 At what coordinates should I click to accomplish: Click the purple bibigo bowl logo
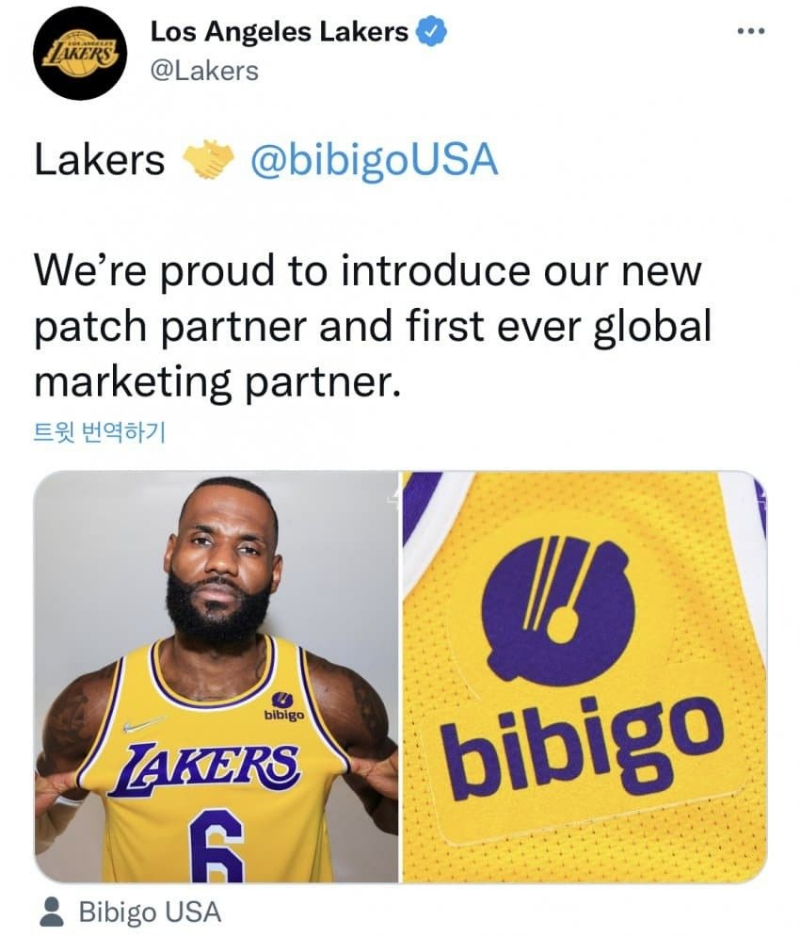557,609
